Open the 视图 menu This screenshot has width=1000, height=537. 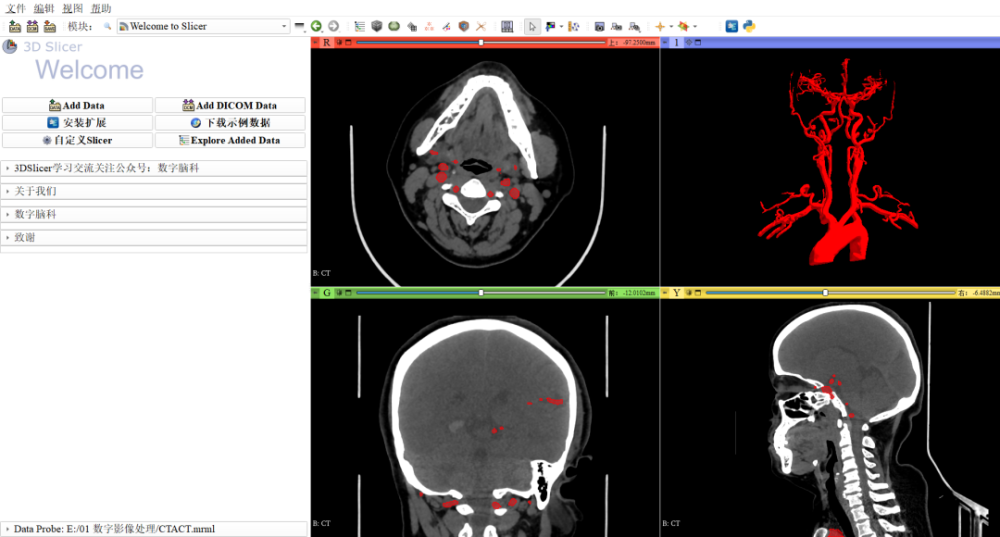click(x=73, y=8)
